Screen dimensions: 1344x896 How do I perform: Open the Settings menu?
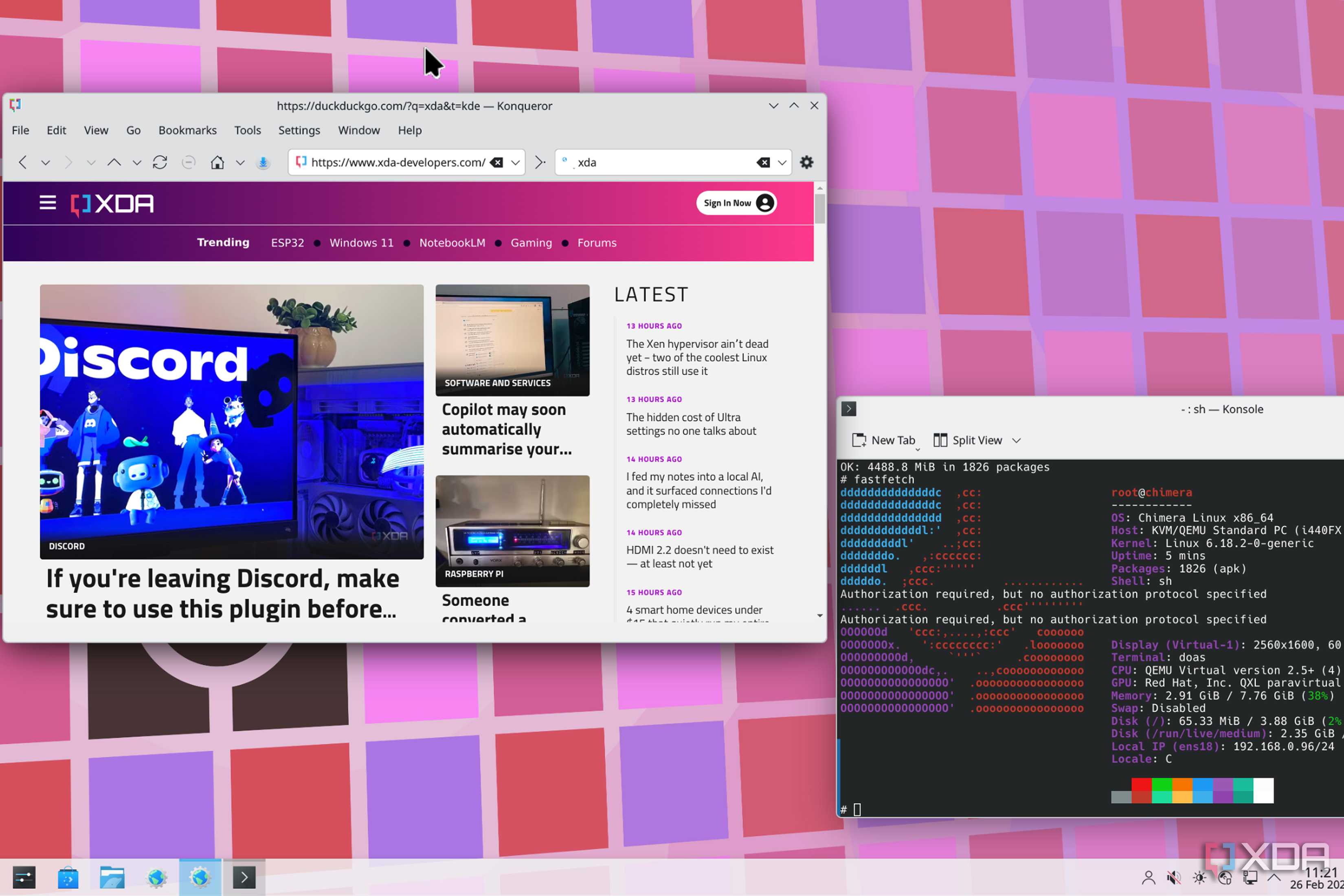point(299,130)
